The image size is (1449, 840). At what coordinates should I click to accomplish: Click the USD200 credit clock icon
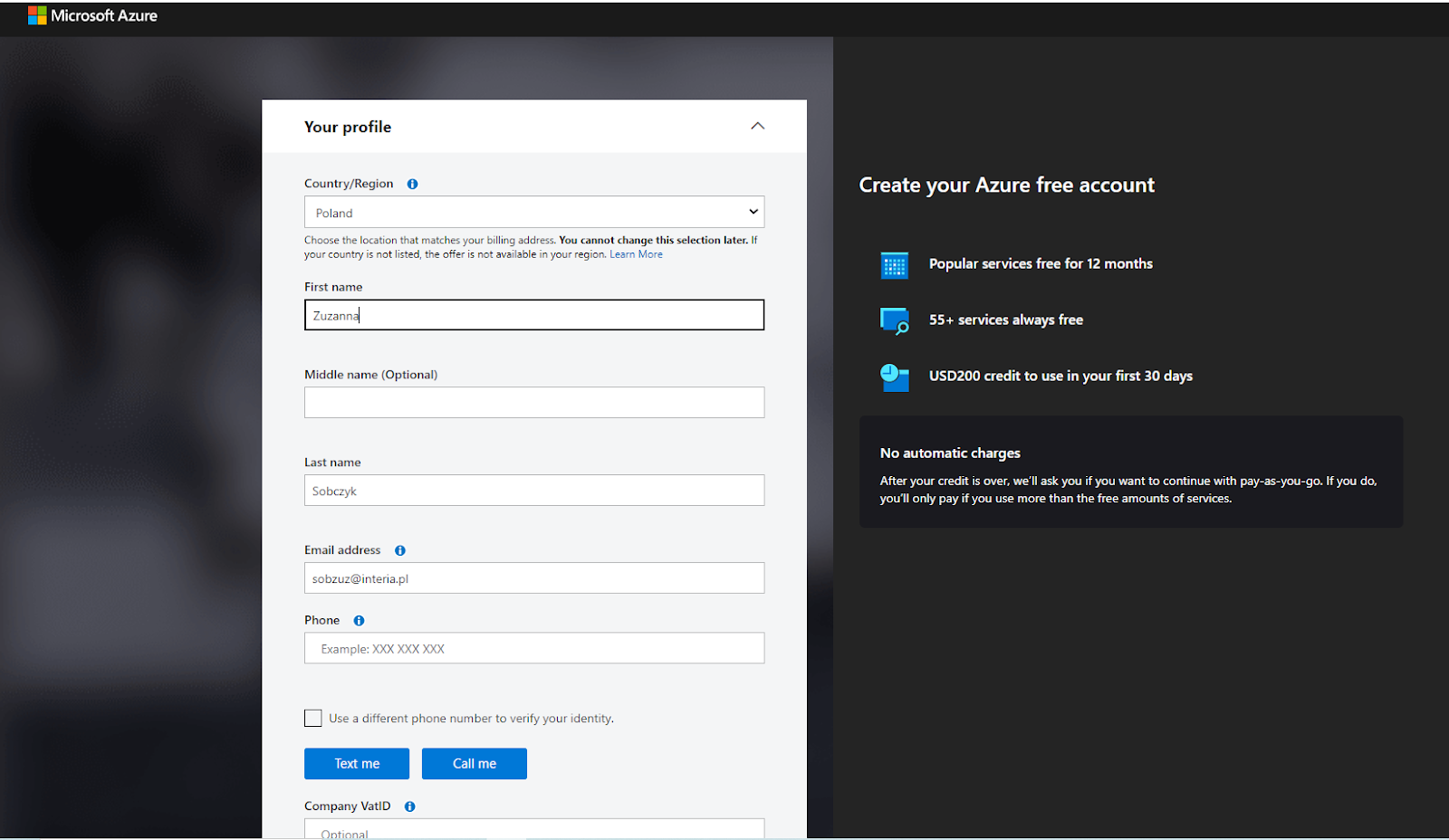(894, 377)
